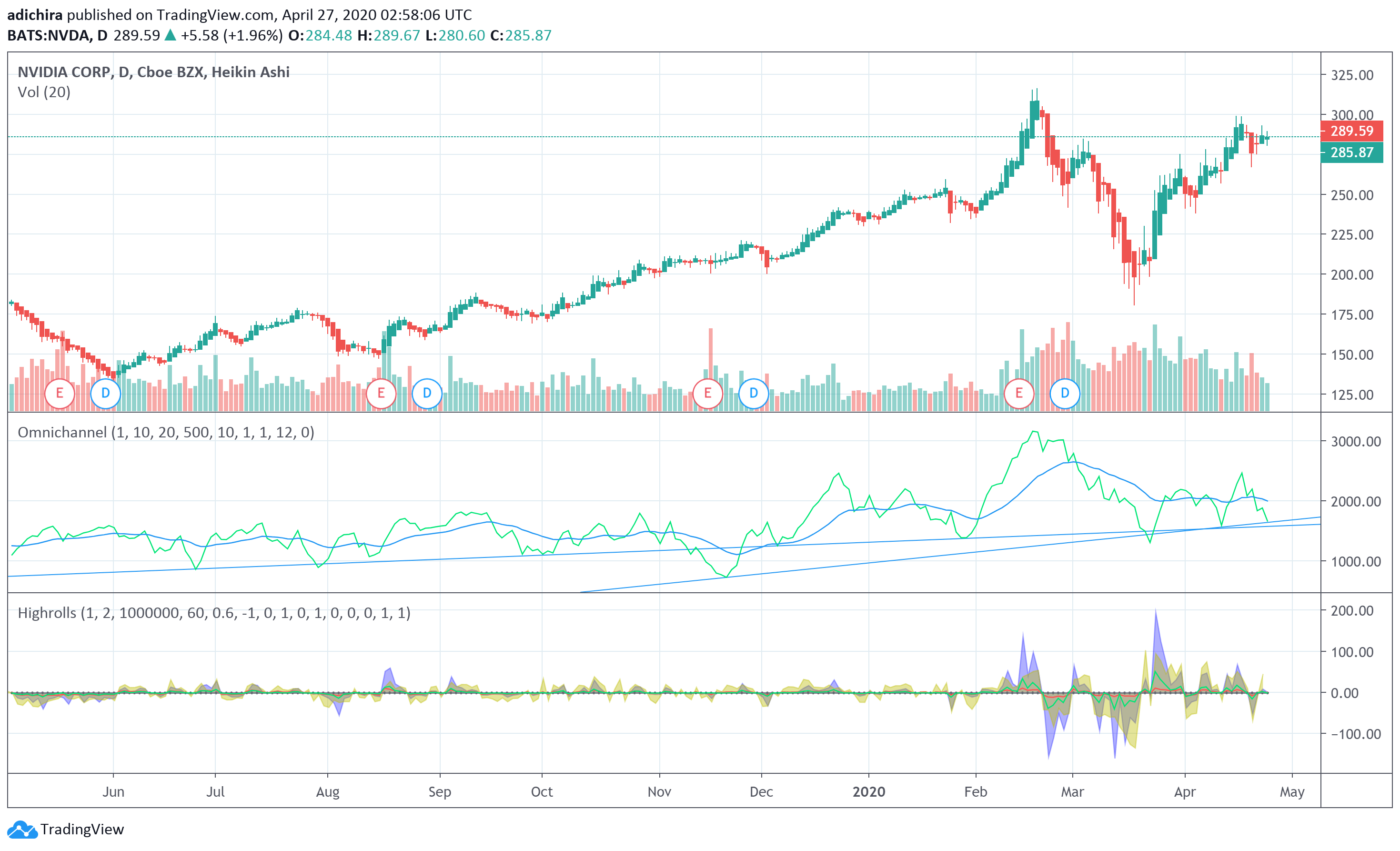Click the 100.00 Highrolls axis label
The height and width of the screenshot is (851, 1400).
tap(1352, 653)
